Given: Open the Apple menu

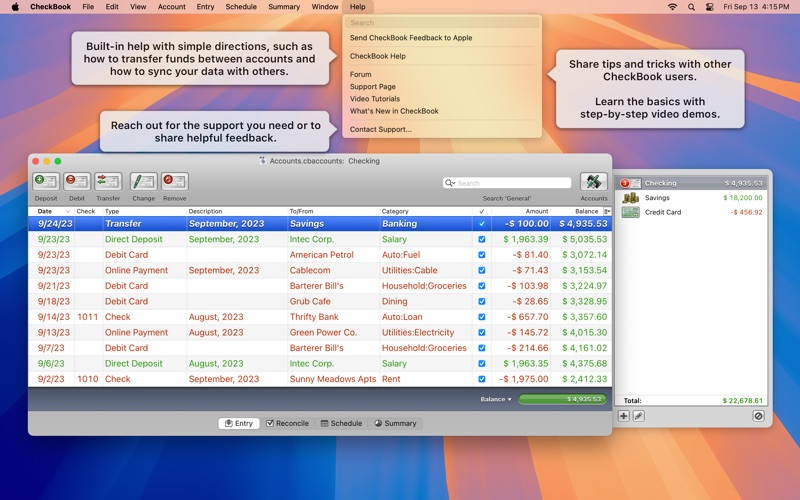Looking at the screenshot, I should 15,7.
